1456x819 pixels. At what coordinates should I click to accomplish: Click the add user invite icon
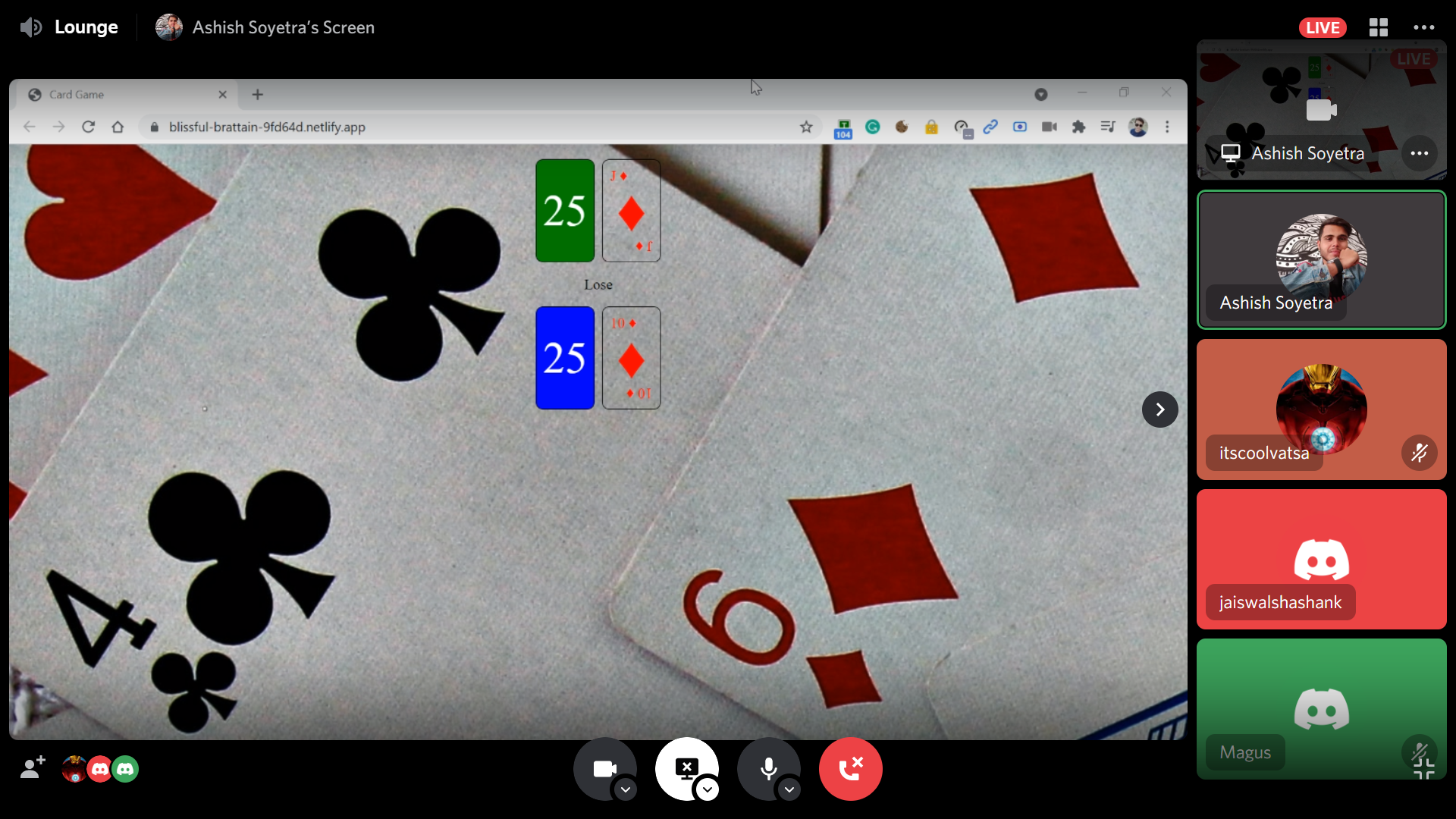tap(33, 768)
